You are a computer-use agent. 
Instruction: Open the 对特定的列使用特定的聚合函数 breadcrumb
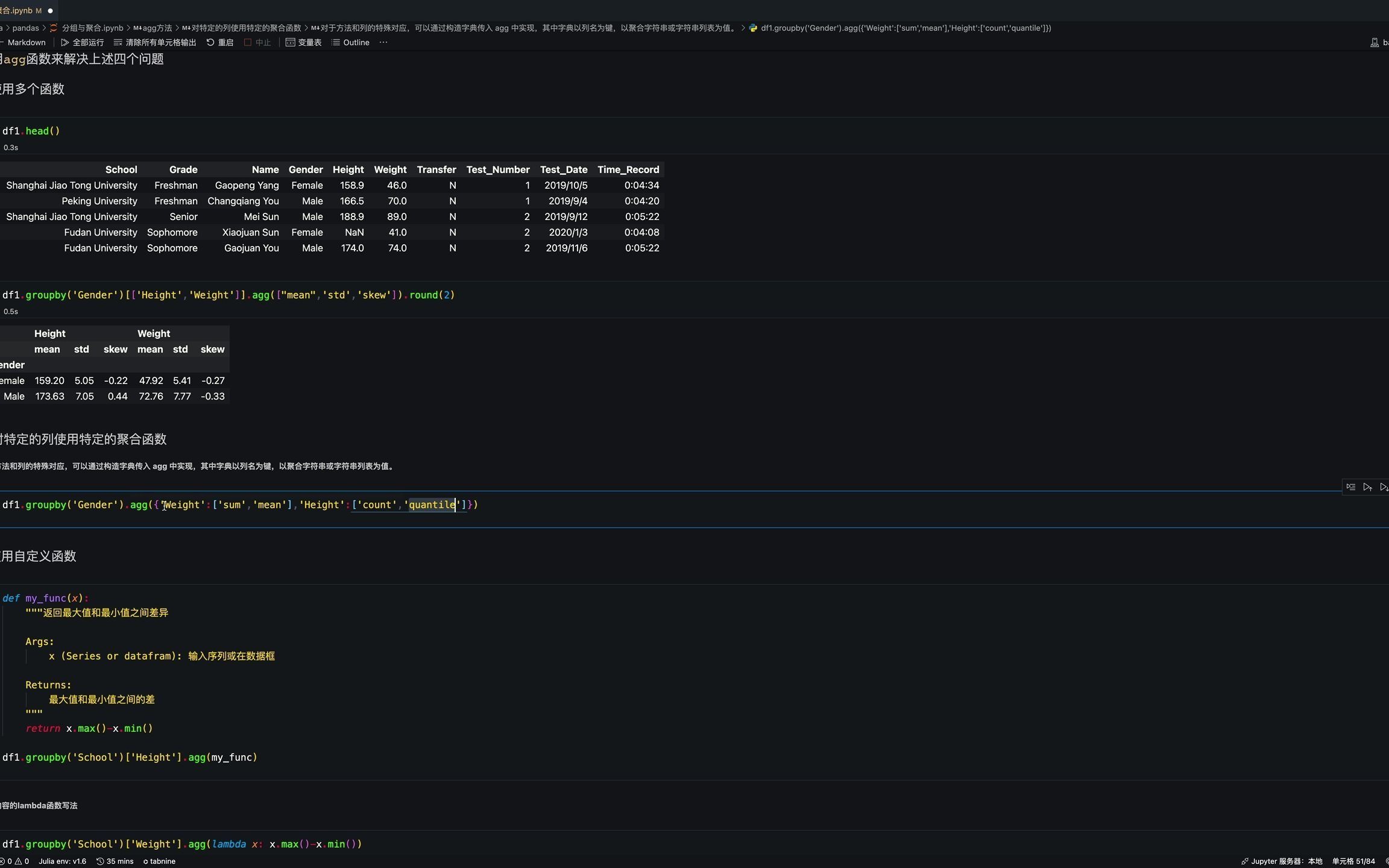click(x=242, y=28)
